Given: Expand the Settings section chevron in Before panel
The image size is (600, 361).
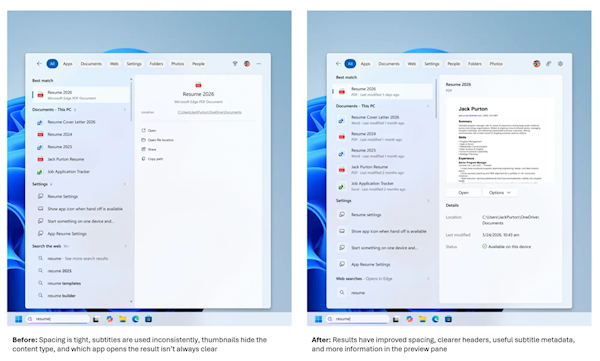Looking at the screenshot, I should [125, 184].
